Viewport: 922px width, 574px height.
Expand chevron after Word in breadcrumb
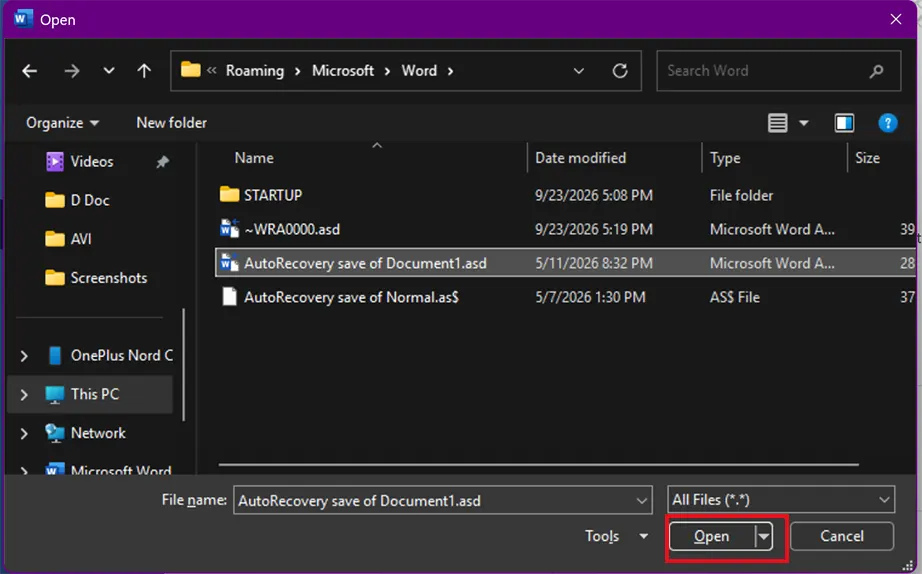[x=450, y=71]
